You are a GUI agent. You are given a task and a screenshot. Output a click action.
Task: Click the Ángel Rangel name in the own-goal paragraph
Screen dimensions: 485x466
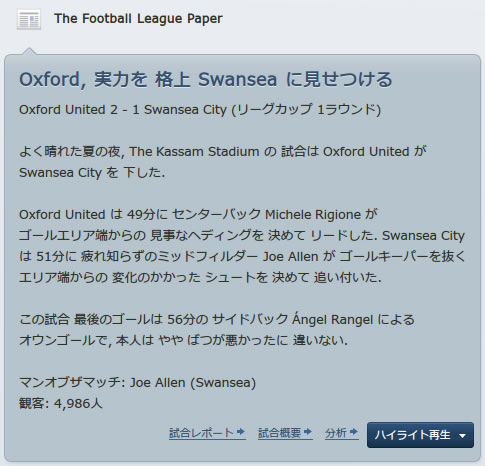pyautogui.click(x=332, y=319)
